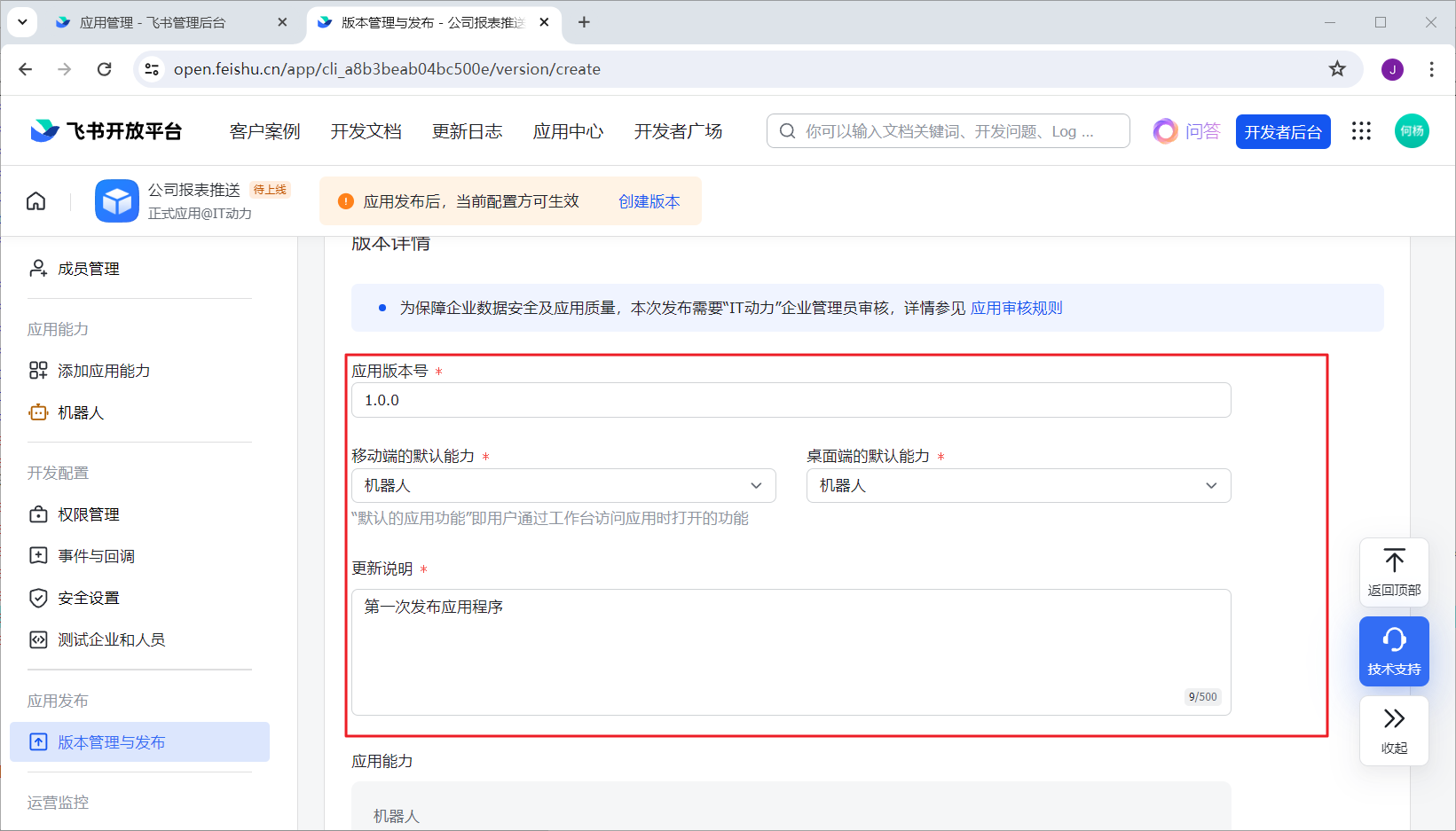Collapse the floating panel with 收起
Viewport: 1456px width, 831px height.
(1394, 730)
